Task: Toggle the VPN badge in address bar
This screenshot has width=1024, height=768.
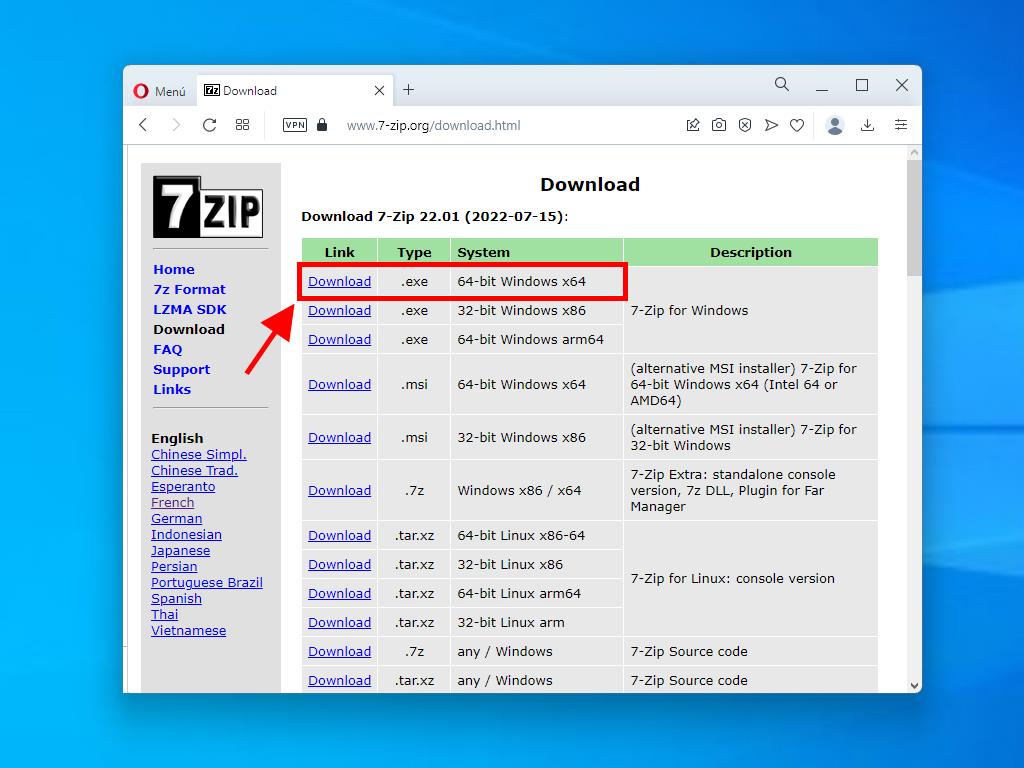Action: pyautogui.click(x=295, y=125)
